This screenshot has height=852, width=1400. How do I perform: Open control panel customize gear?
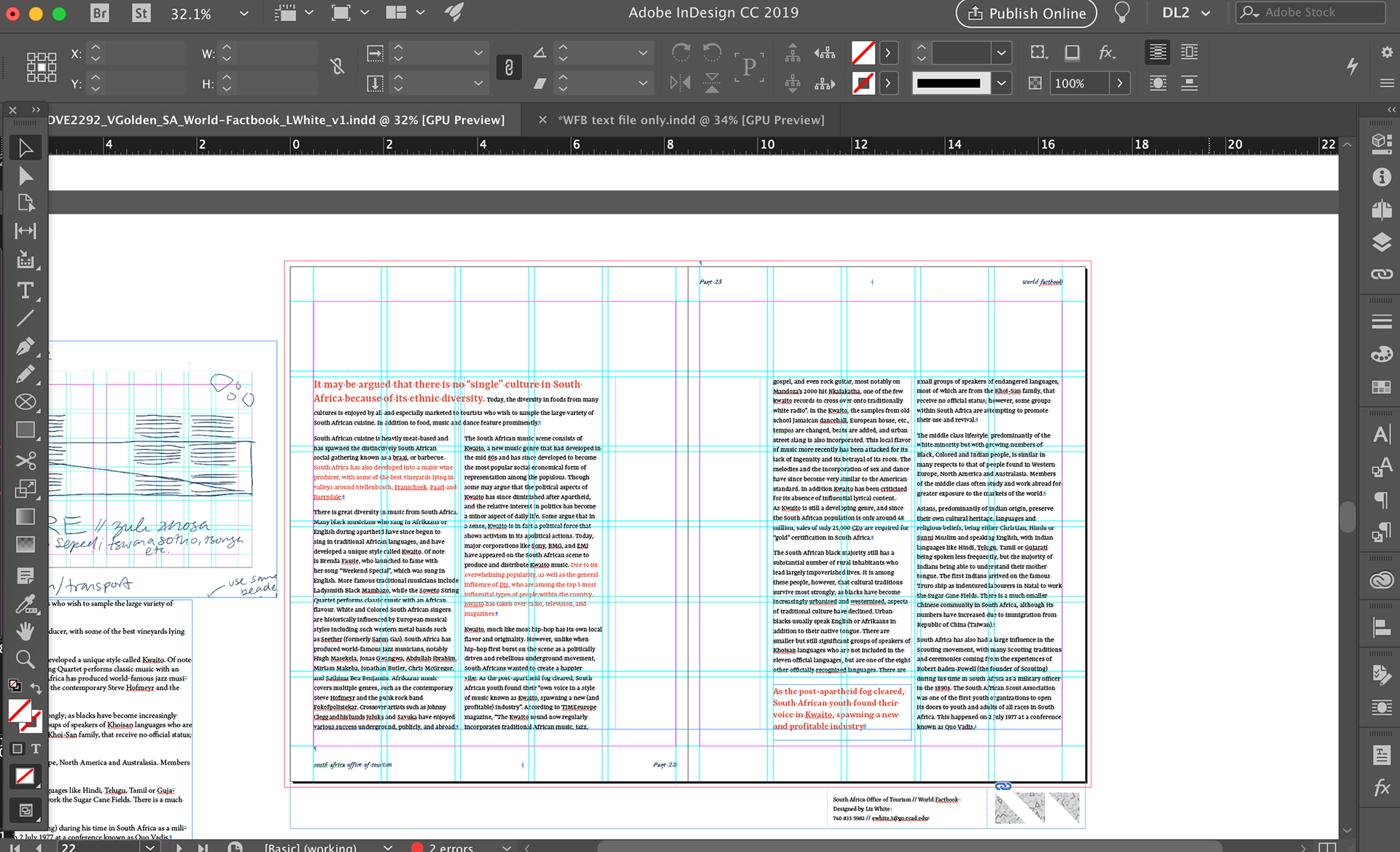coord(1387,52)
